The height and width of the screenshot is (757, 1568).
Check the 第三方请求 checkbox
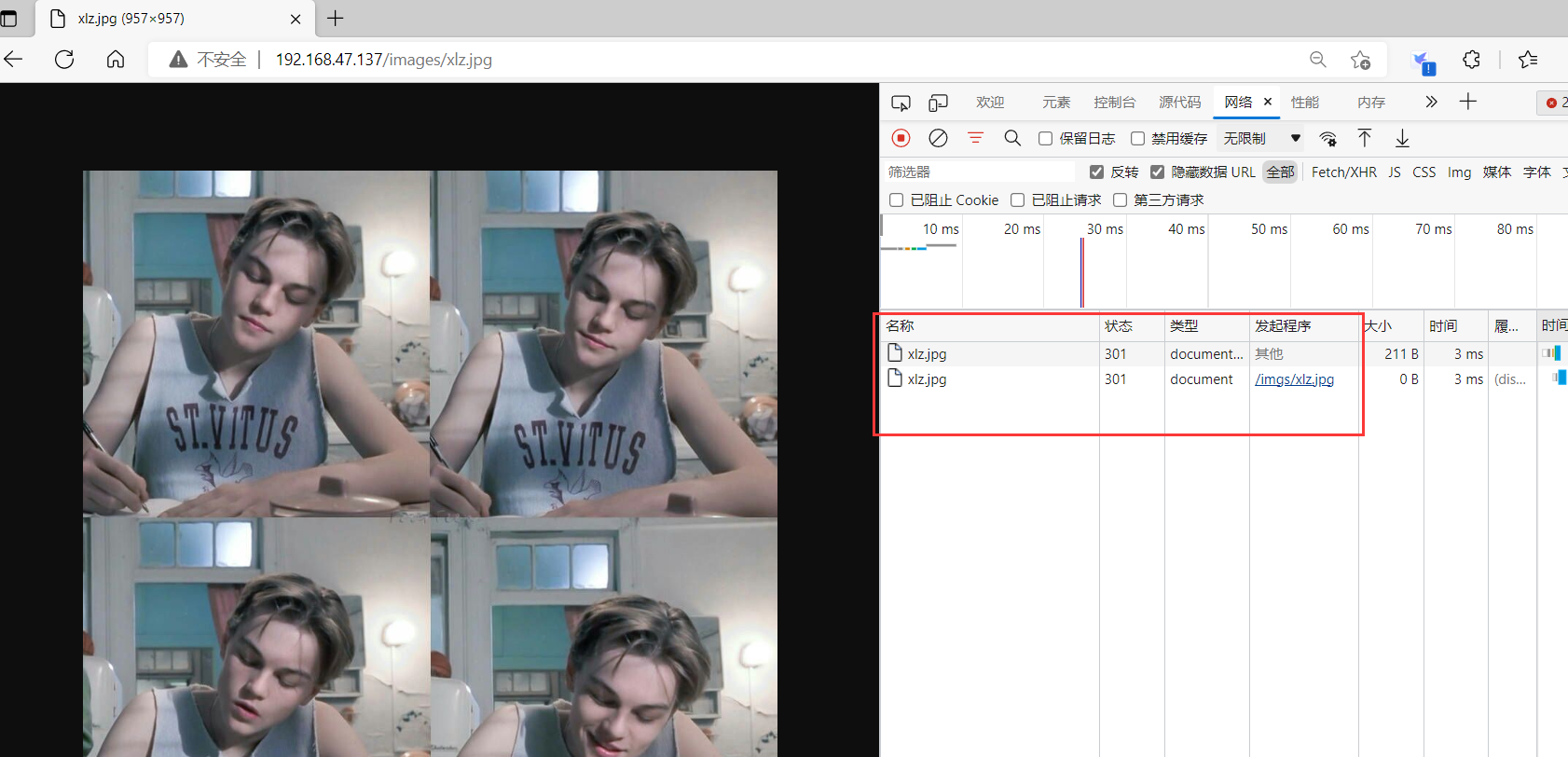point(1121,200)
